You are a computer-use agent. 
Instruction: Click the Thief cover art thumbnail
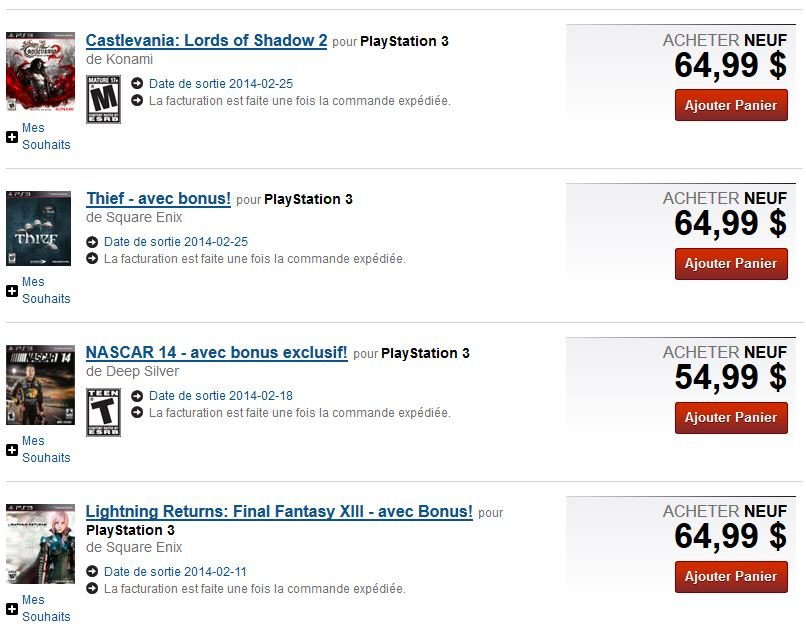pyautogui.click(x=39, y=228)
